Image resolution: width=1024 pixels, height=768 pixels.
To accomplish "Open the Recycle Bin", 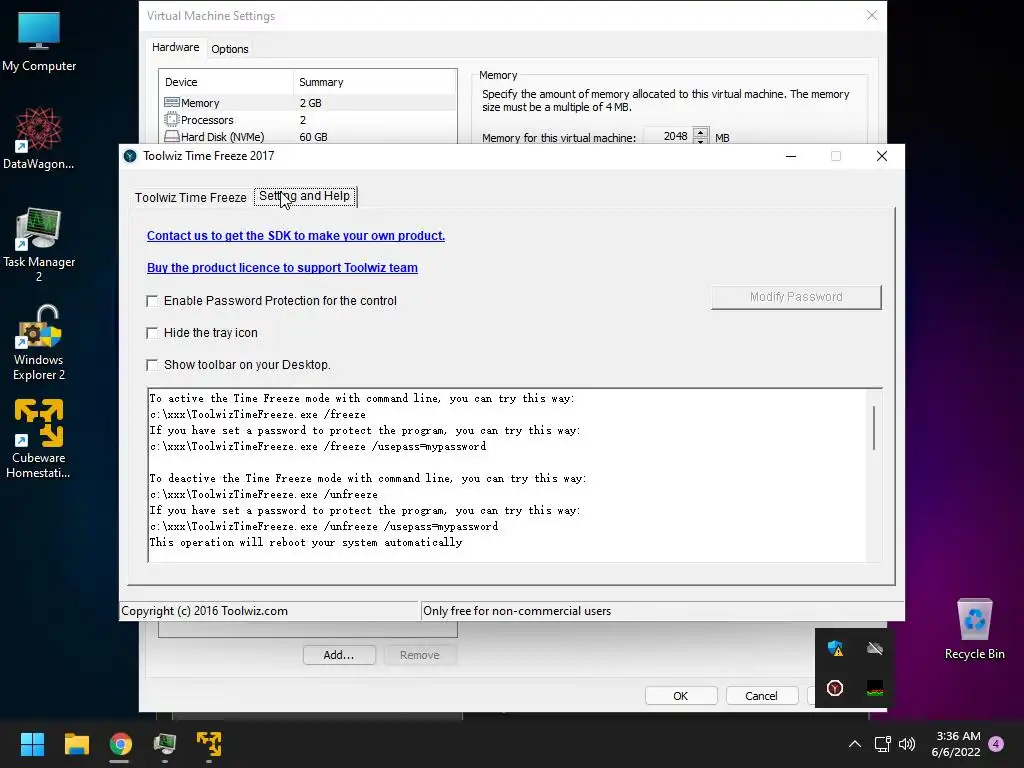I will tap(974, 630).
